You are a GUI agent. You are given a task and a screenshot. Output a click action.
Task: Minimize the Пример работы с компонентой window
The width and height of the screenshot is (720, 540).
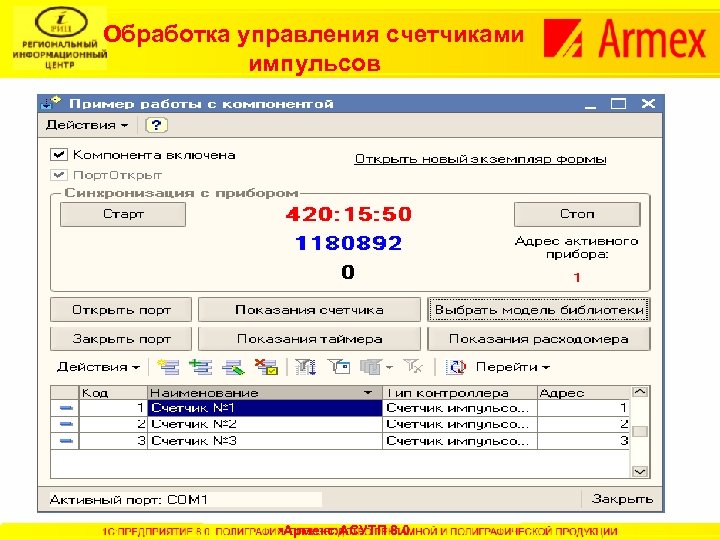591,105
